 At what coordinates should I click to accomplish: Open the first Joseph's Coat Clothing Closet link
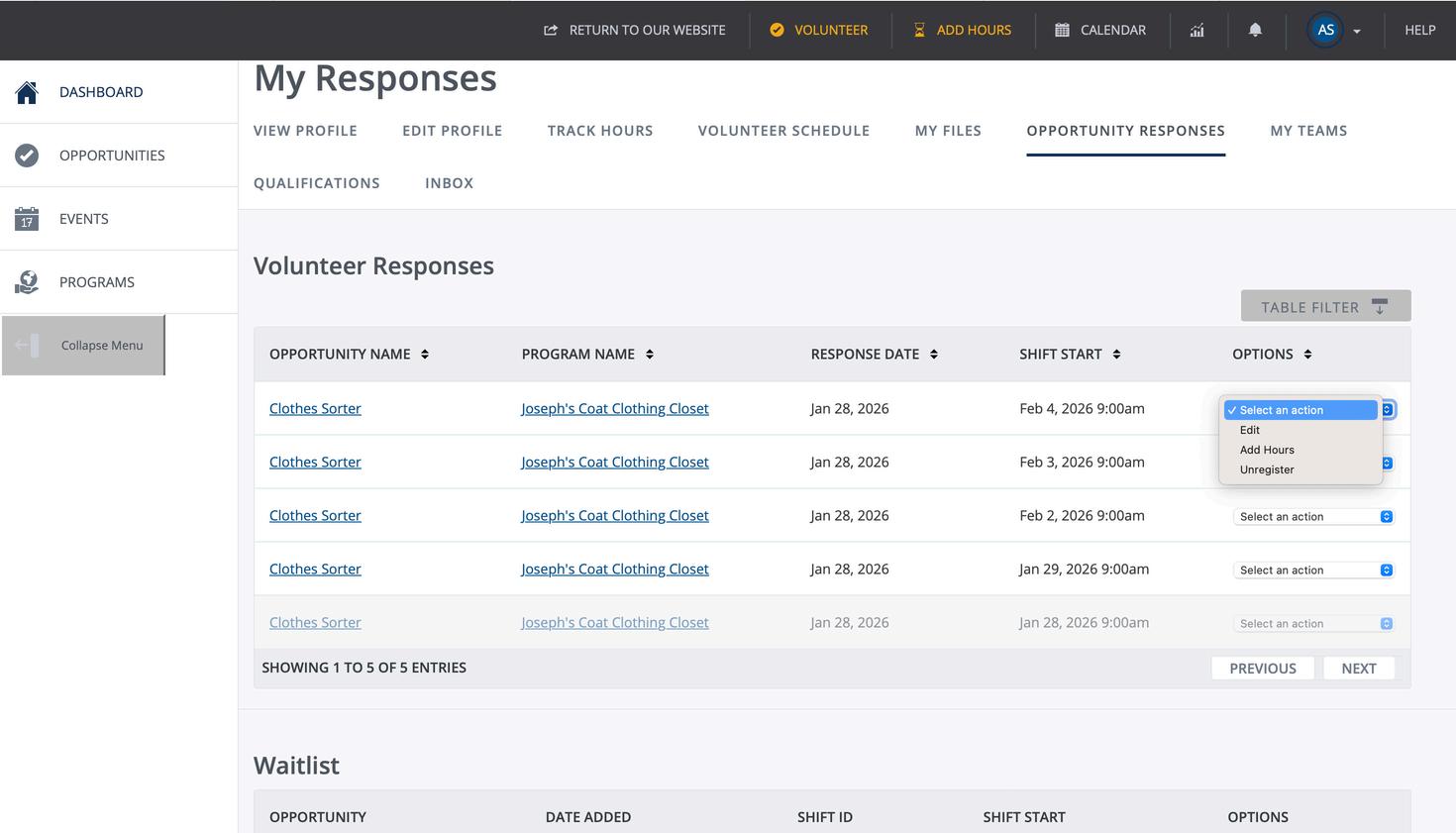click(x=615, y=409)
